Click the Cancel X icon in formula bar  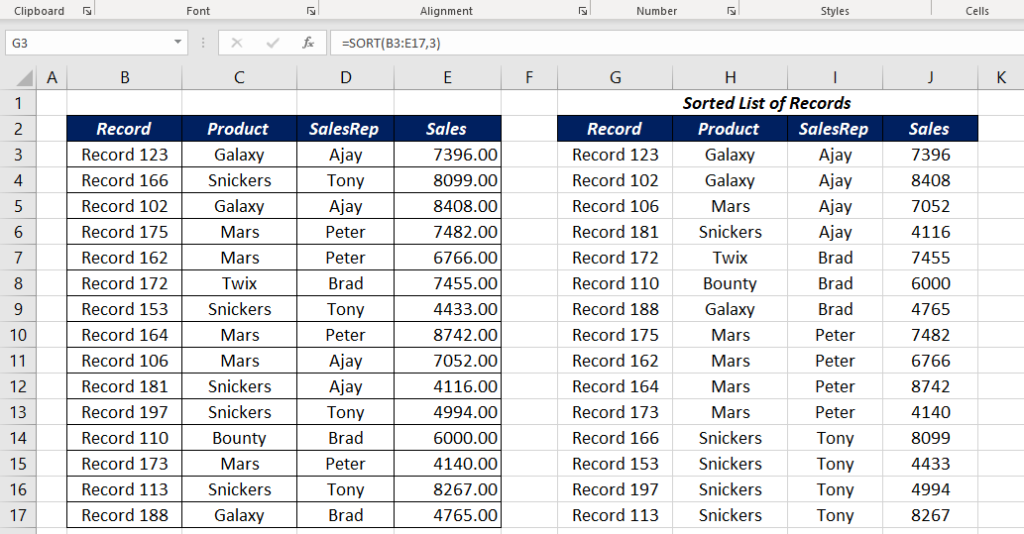click(237, 43)
